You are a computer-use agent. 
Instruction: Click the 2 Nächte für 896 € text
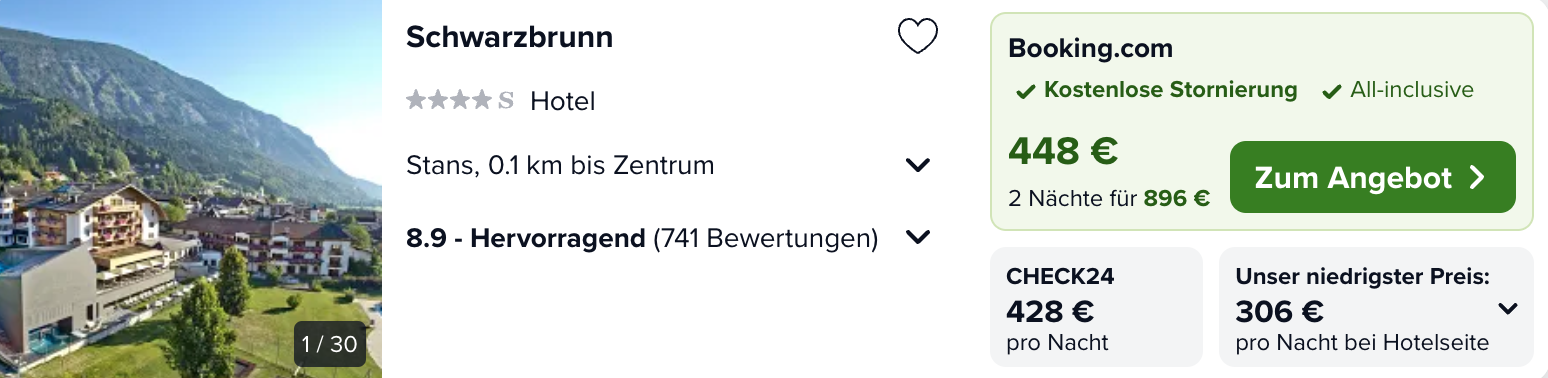tap(1109, 198)
